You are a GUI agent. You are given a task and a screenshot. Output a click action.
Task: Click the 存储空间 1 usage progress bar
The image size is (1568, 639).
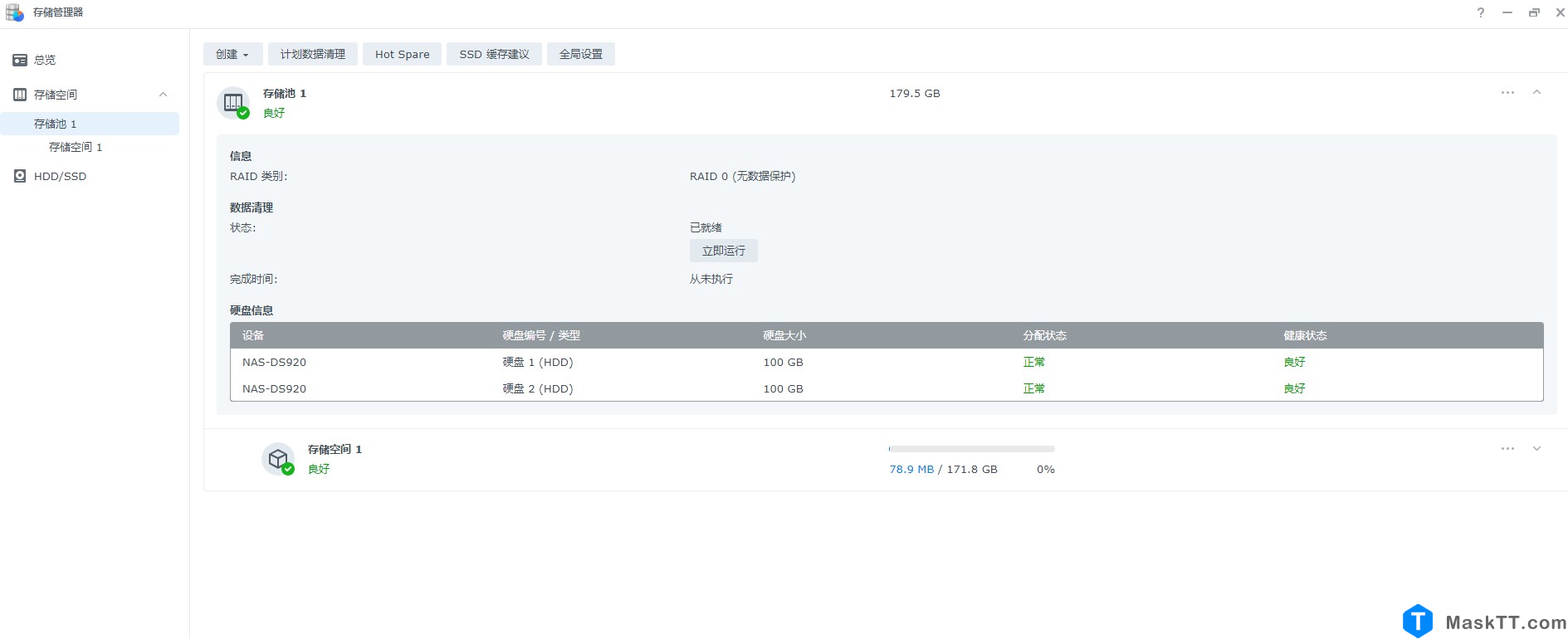[971, 449]
